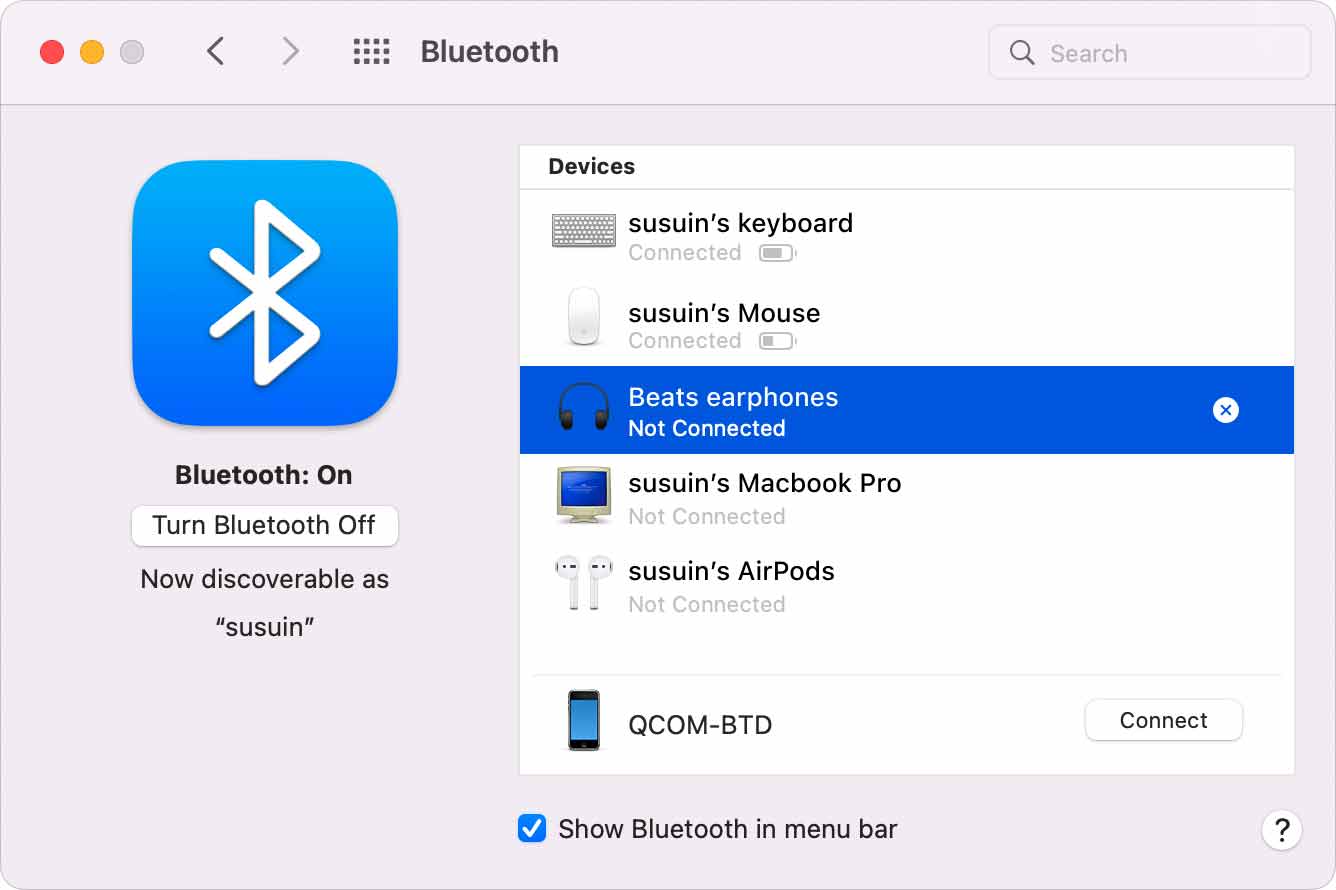Click Not Connected under Macbook Pro
The width and height of the screenshot is (1336, 890).
tap(707, 517)
